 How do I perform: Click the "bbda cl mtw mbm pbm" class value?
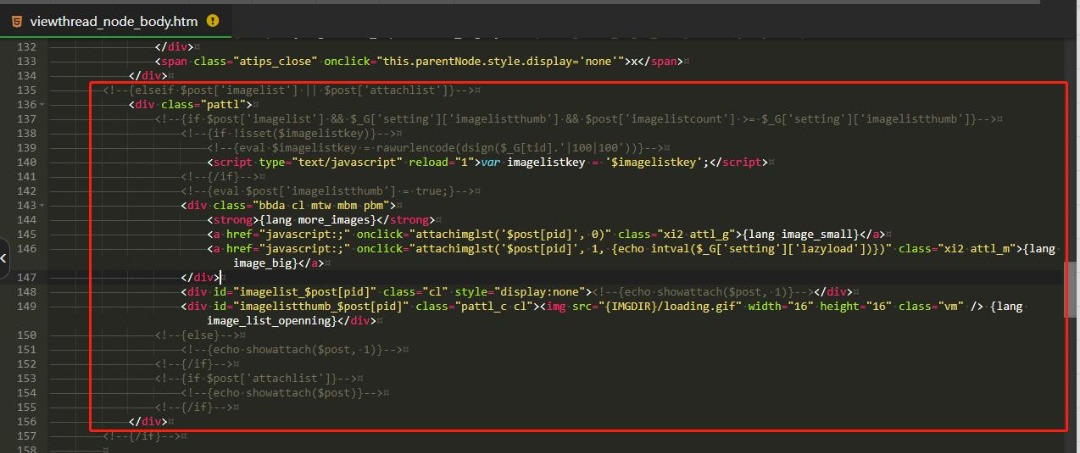(323, 206)
